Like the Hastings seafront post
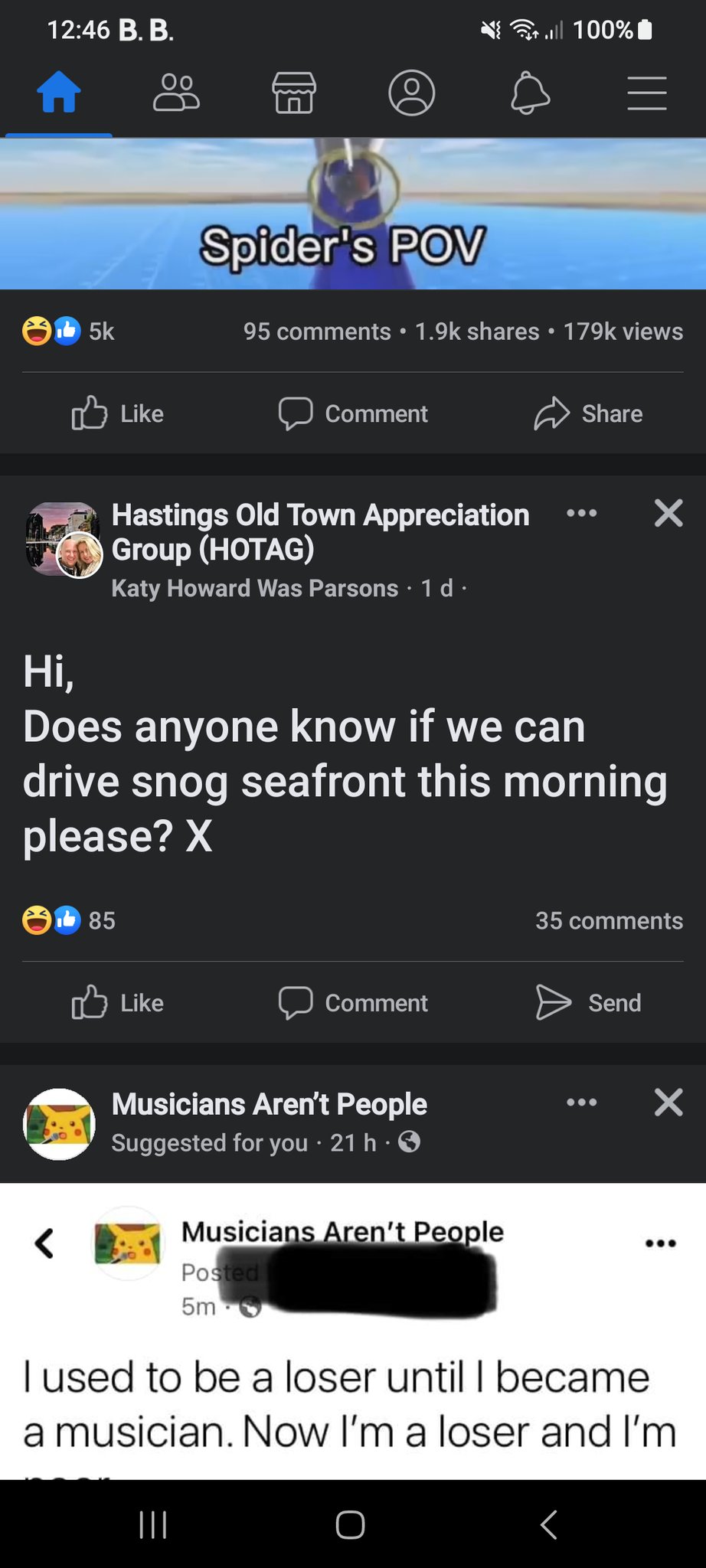The image size is (706, 1568). tap(118, 1003)
